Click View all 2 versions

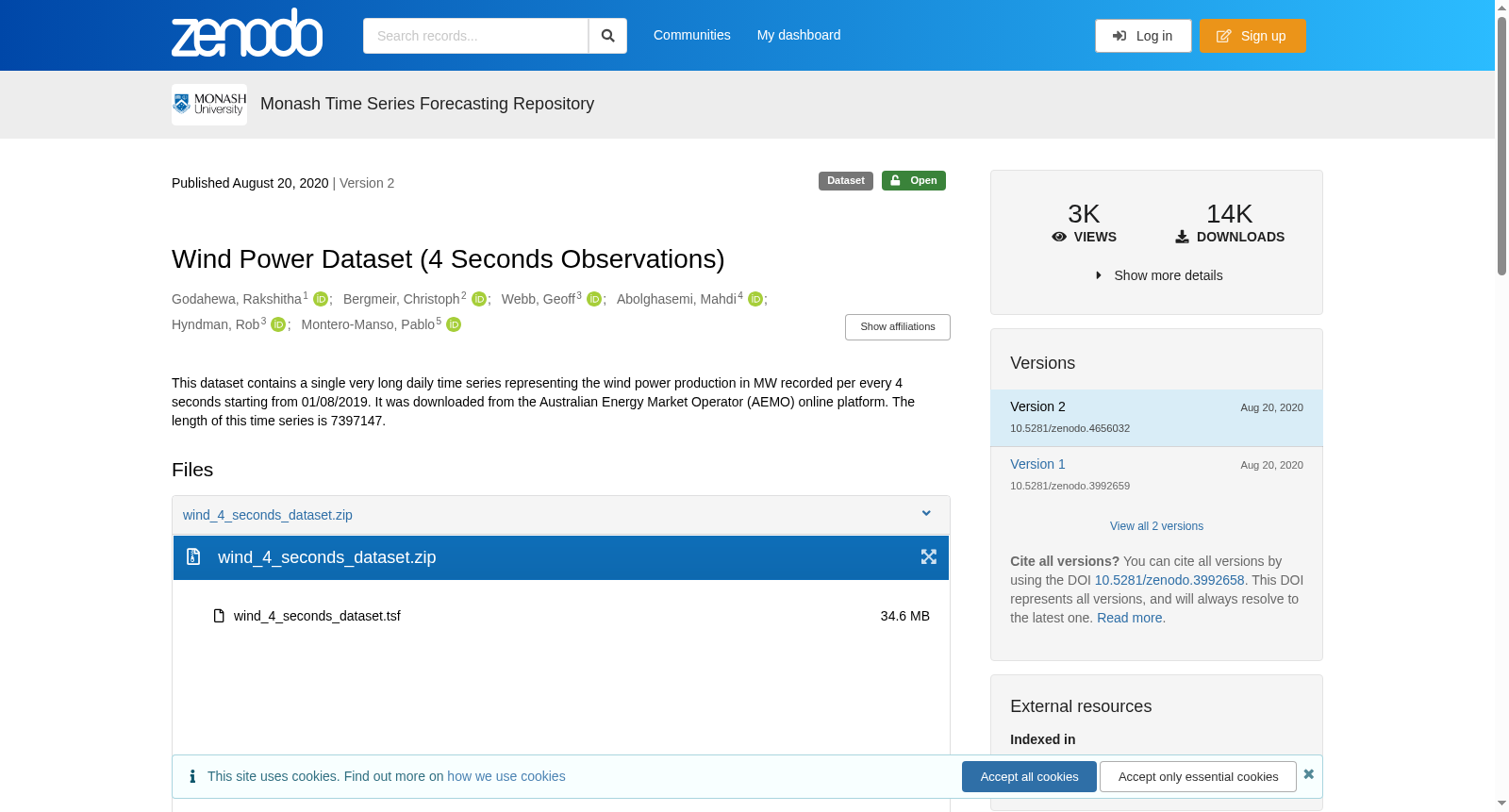(1156, 526)
